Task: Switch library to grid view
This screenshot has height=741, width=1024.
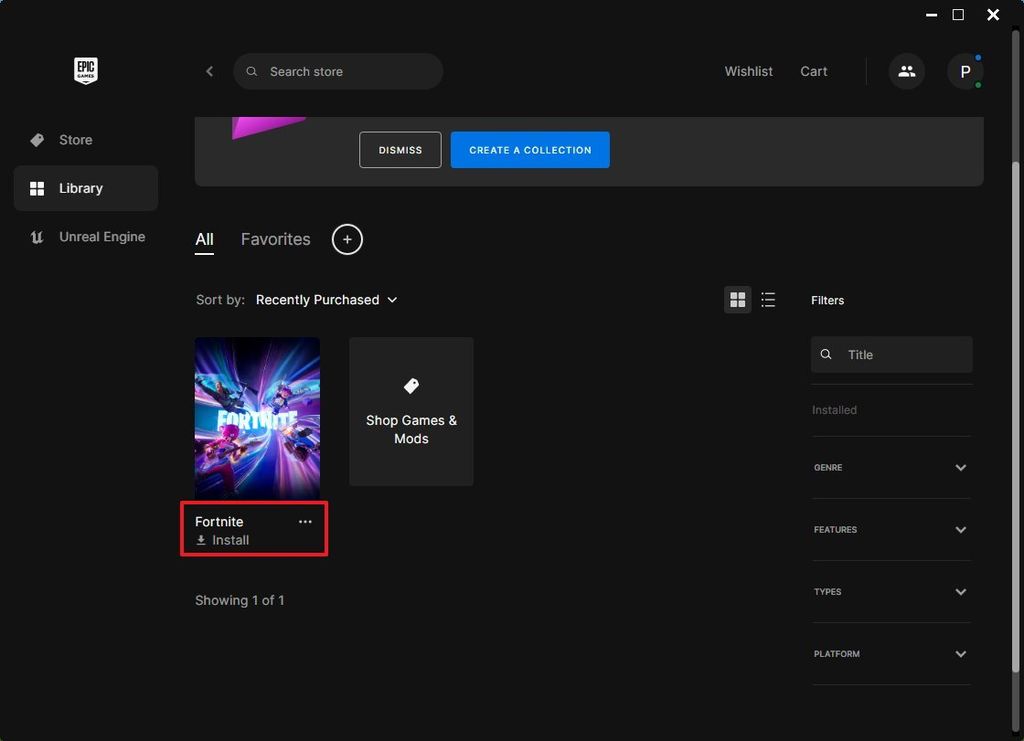Action: click(737, 299)
